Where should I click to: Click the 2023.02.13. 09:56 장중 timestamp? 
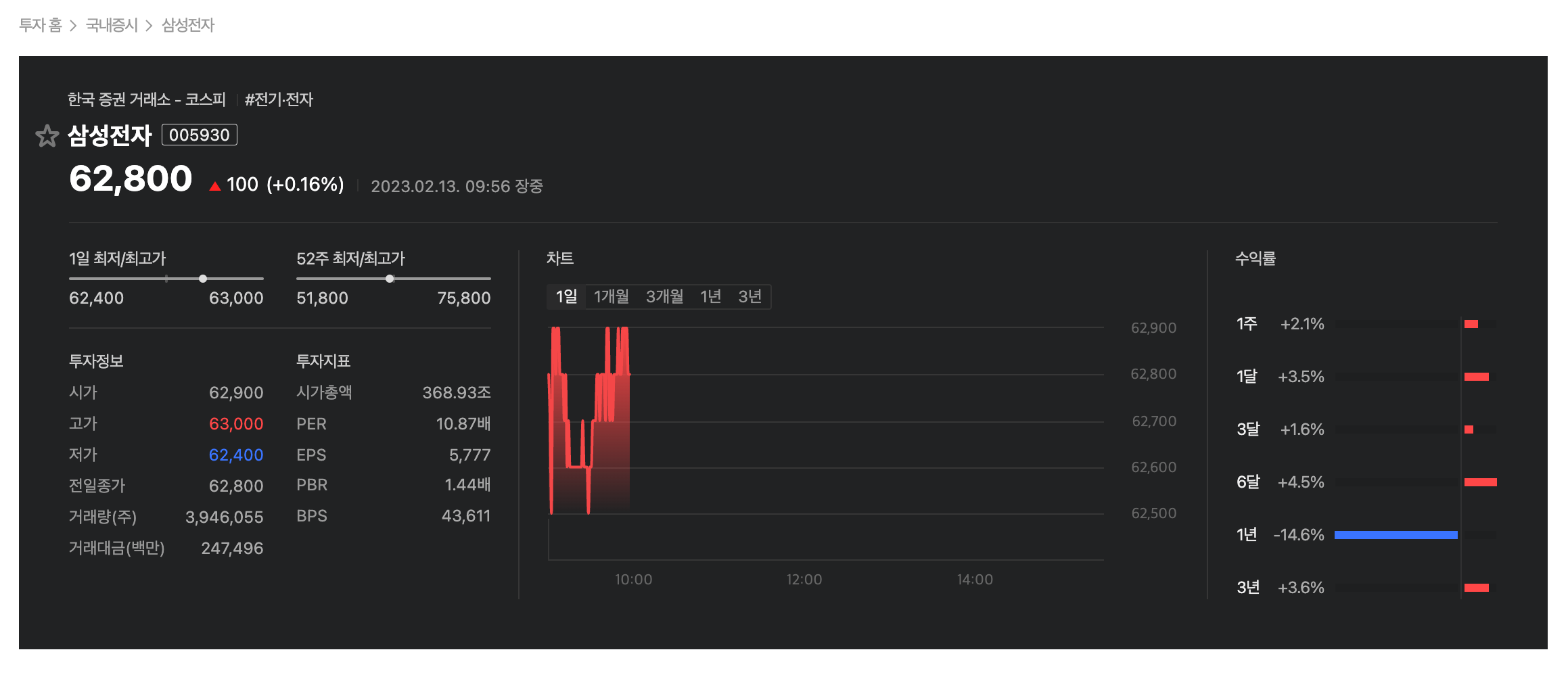(457, 186)
